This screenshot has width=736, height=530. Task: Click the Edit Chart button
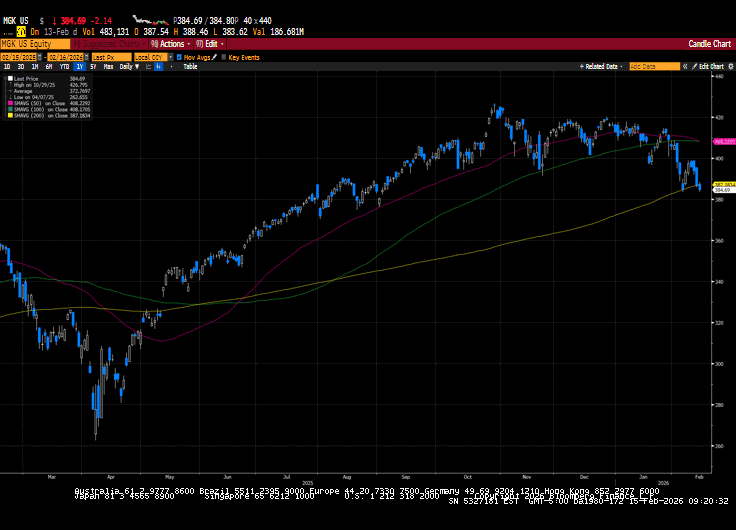click(708, 66)
